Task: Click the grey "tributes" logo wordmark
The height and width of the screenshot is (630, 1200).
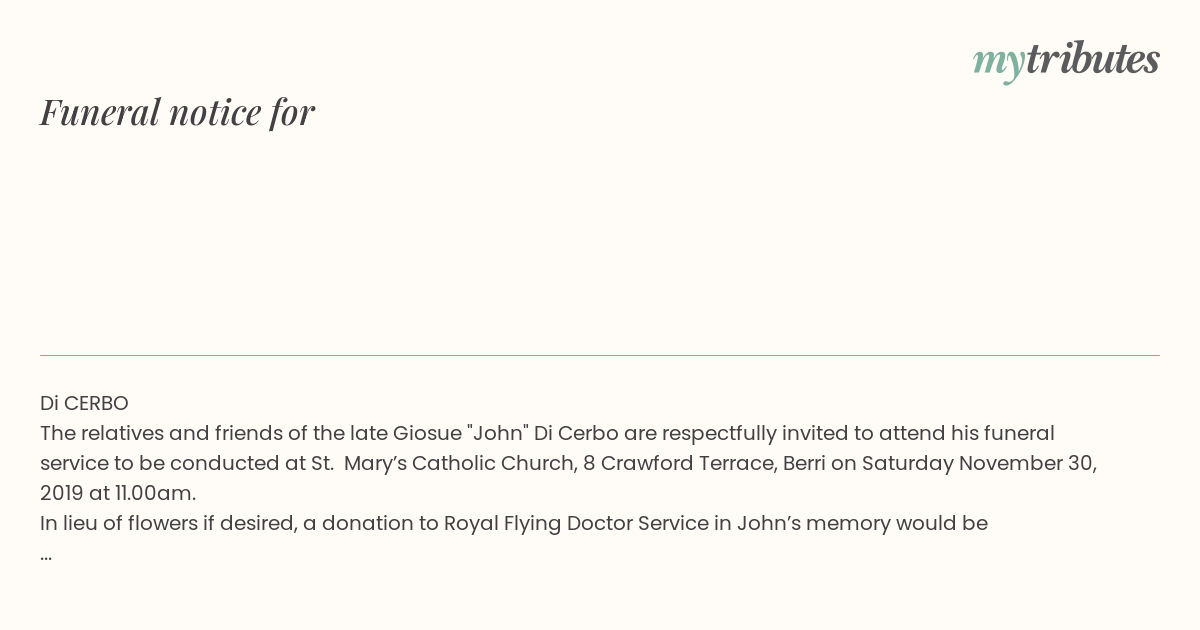Action: (1092, 60)
